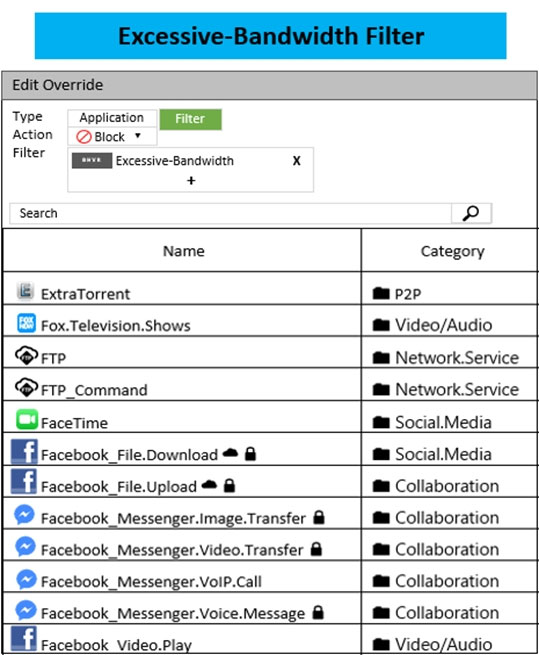Add another filter with plus sign
The width and height of the screenshot is (539, 655).
[191, 180]
